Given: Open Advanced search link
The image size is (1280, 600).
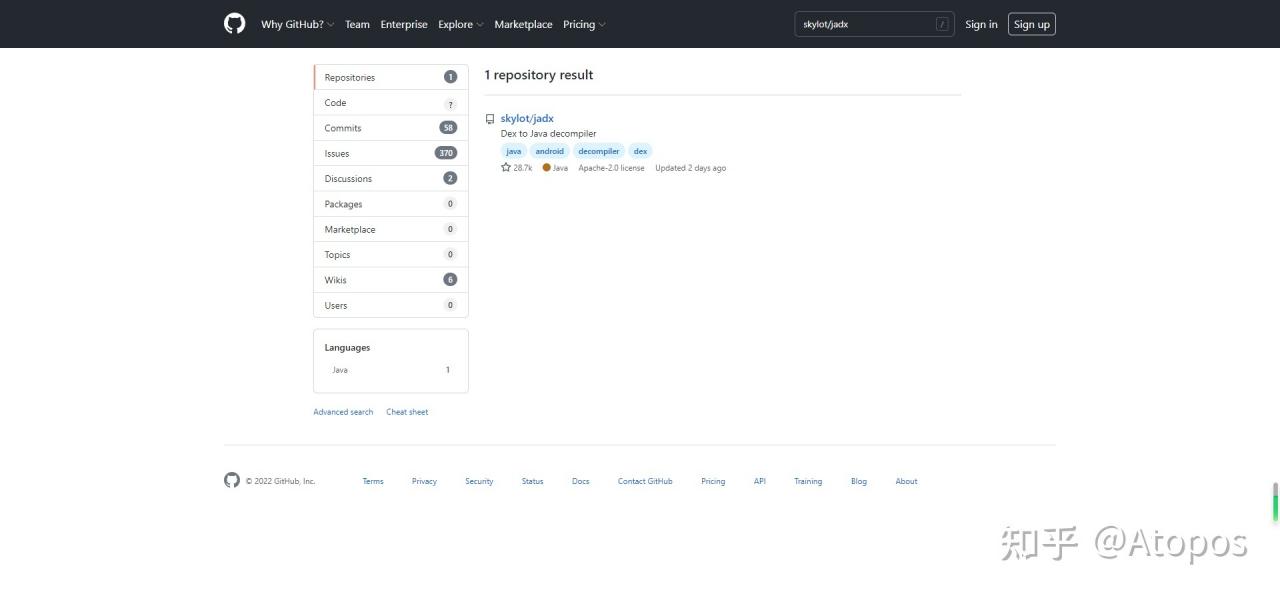Looking at the screenshot, I should [x=343, y=412].
